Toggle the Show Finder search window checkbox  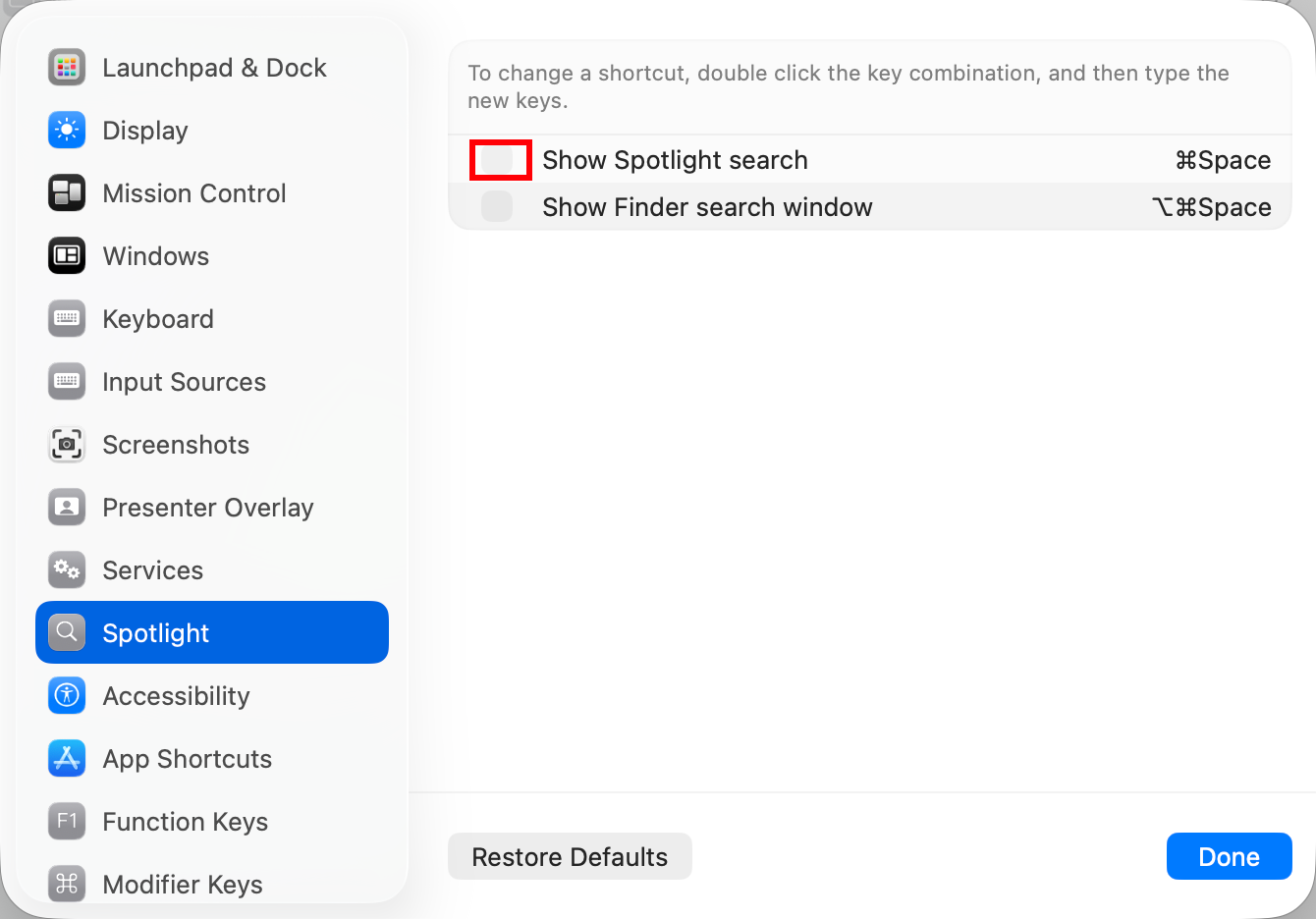[497, 206]
